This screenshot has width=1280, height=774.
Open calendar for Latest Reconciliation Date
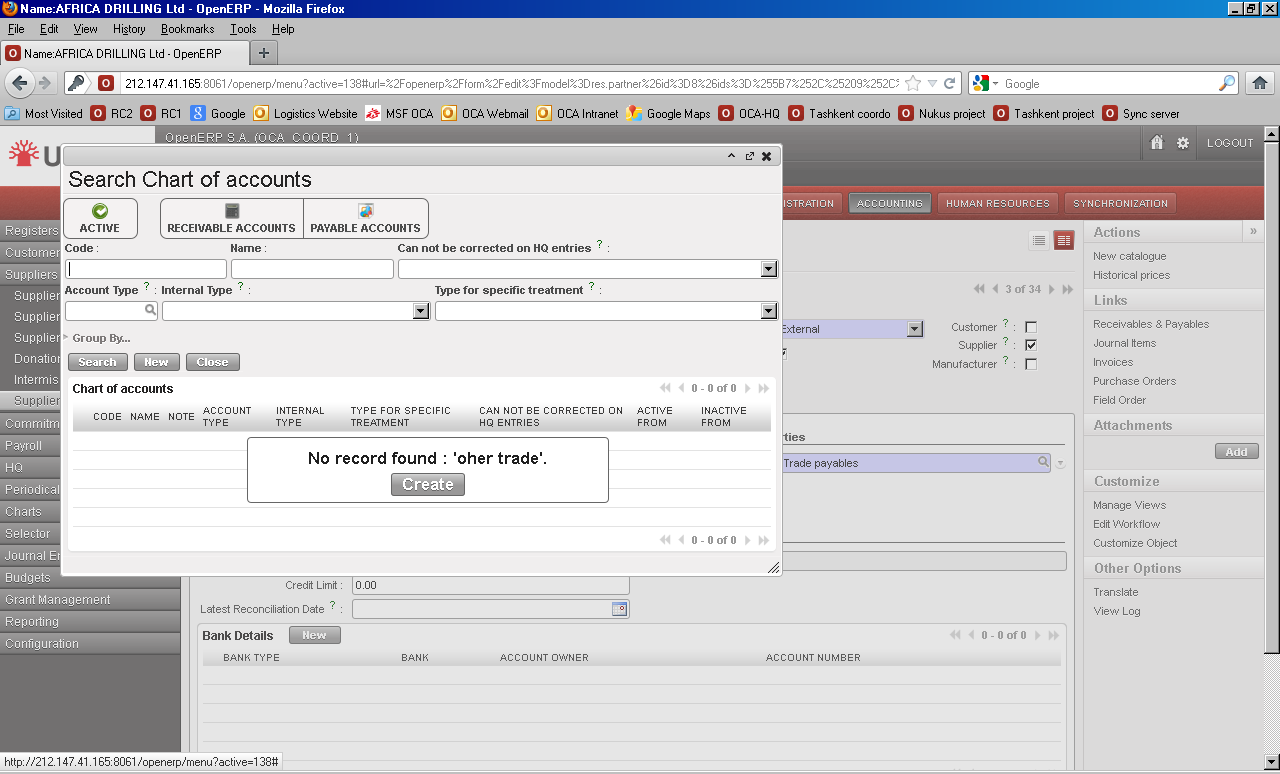[x=619, y=608]
